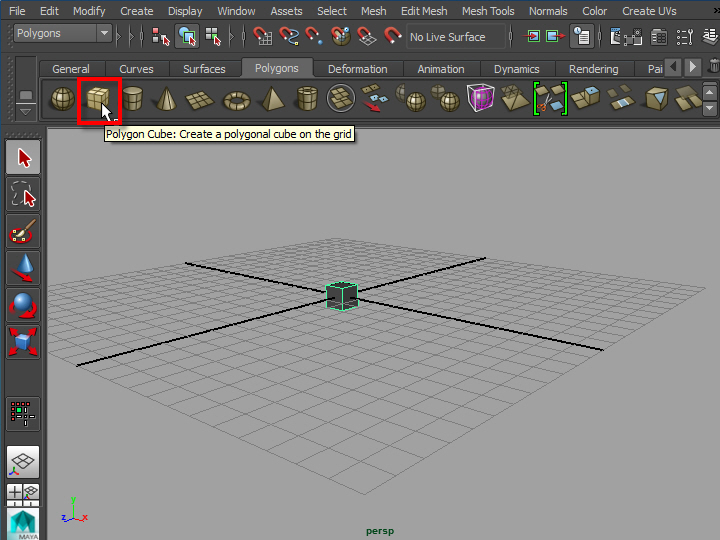720x540 pixels.
Task: Toggle select by object type mode
Action: 186,36
